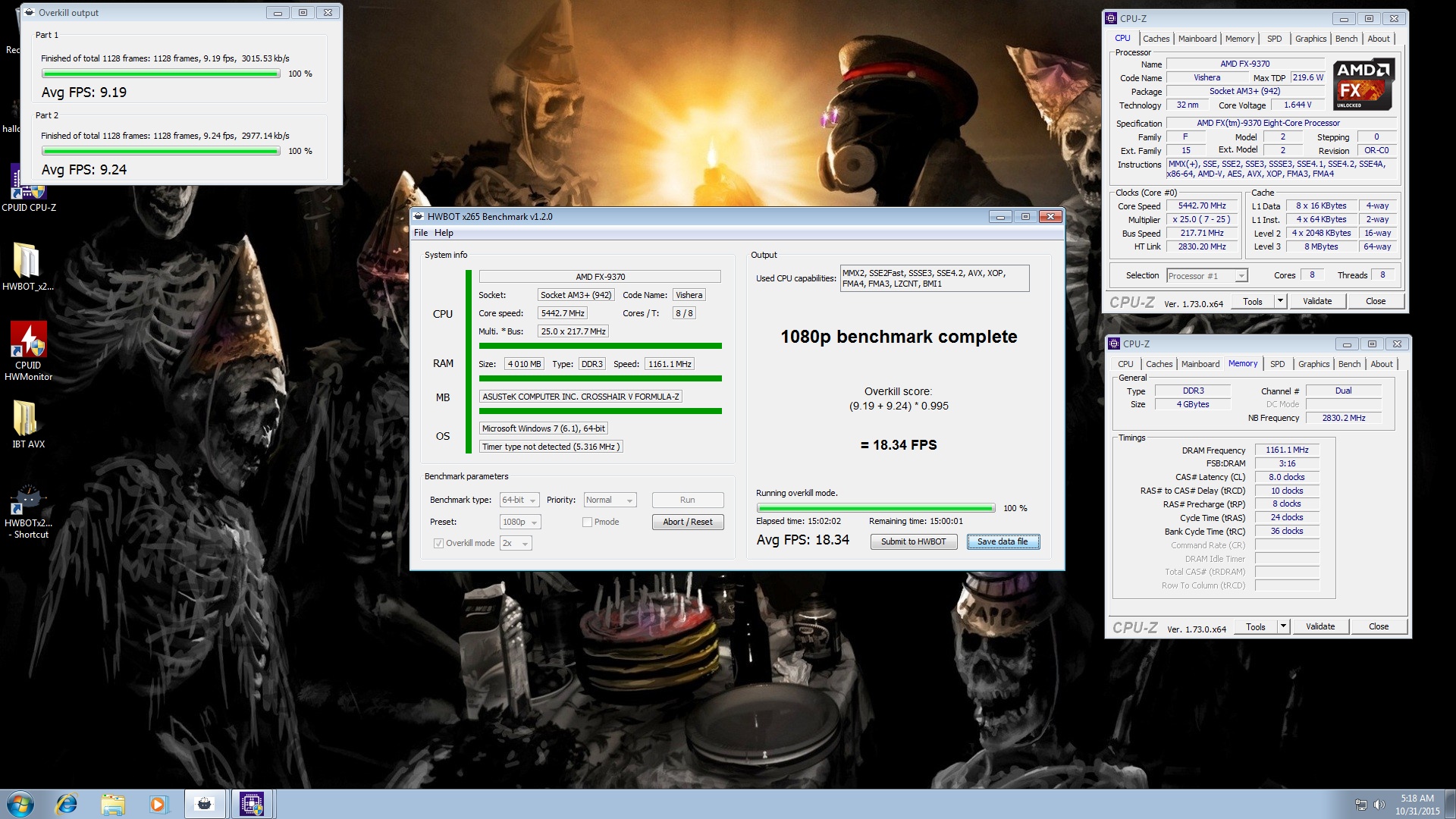
Task: Switch to Bench tab in top CPU-Z
Action: click(x=1347, y=39)
